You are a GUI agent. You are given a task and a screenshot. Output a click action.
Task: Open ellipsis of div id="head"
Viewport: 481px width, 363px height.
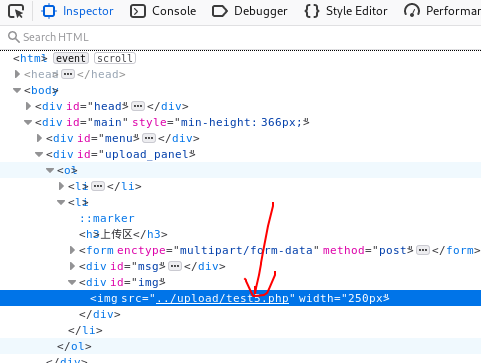[138, 106]
